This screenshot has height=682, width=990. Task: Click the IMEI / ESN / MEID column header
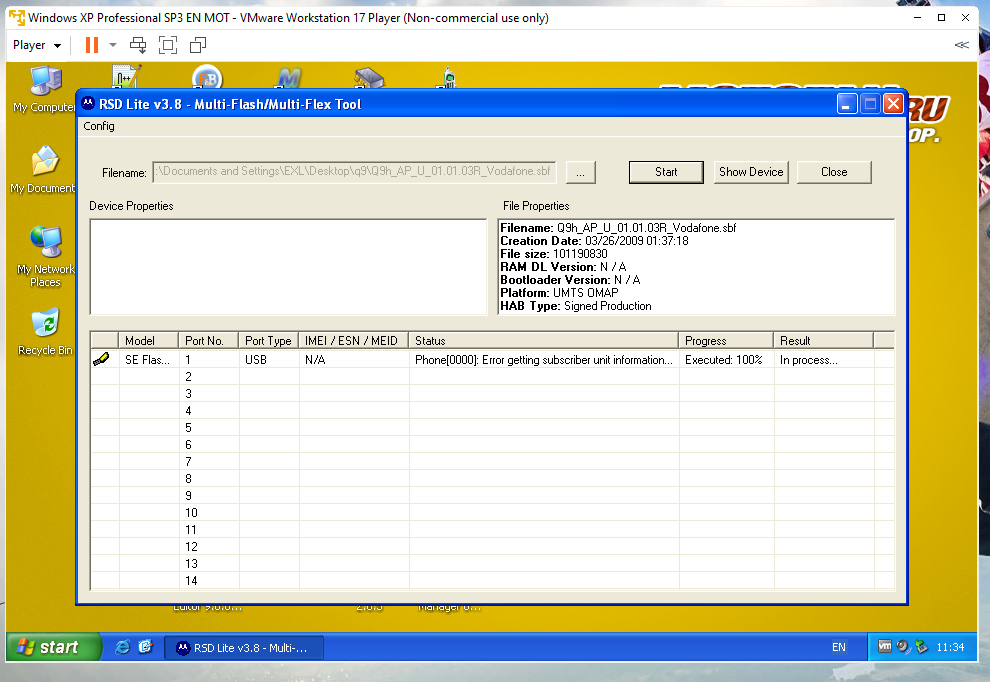coord(354,341)
